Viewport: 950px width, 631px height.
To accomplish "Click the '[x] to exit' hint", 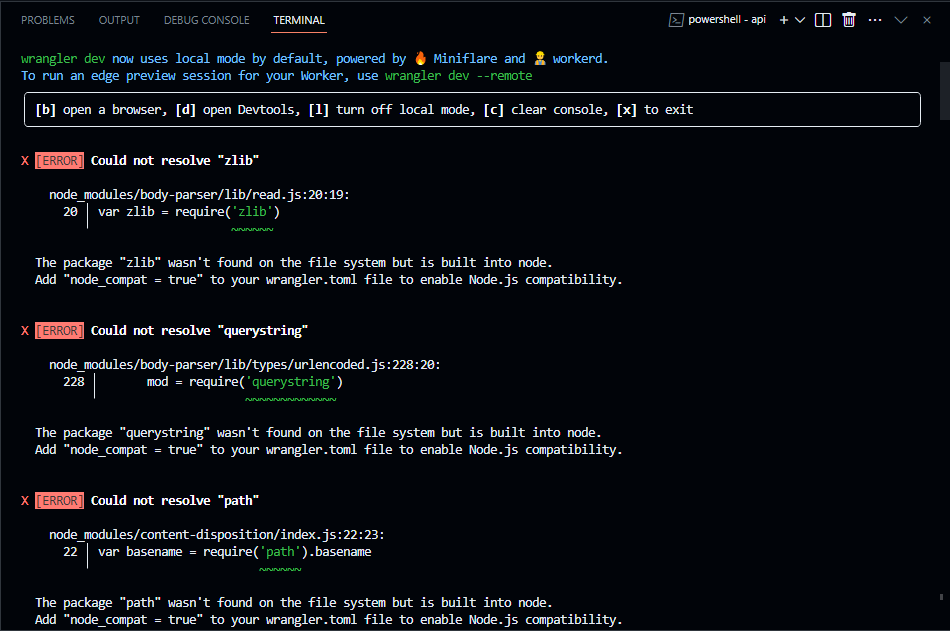I will click(x=655, y=110).
